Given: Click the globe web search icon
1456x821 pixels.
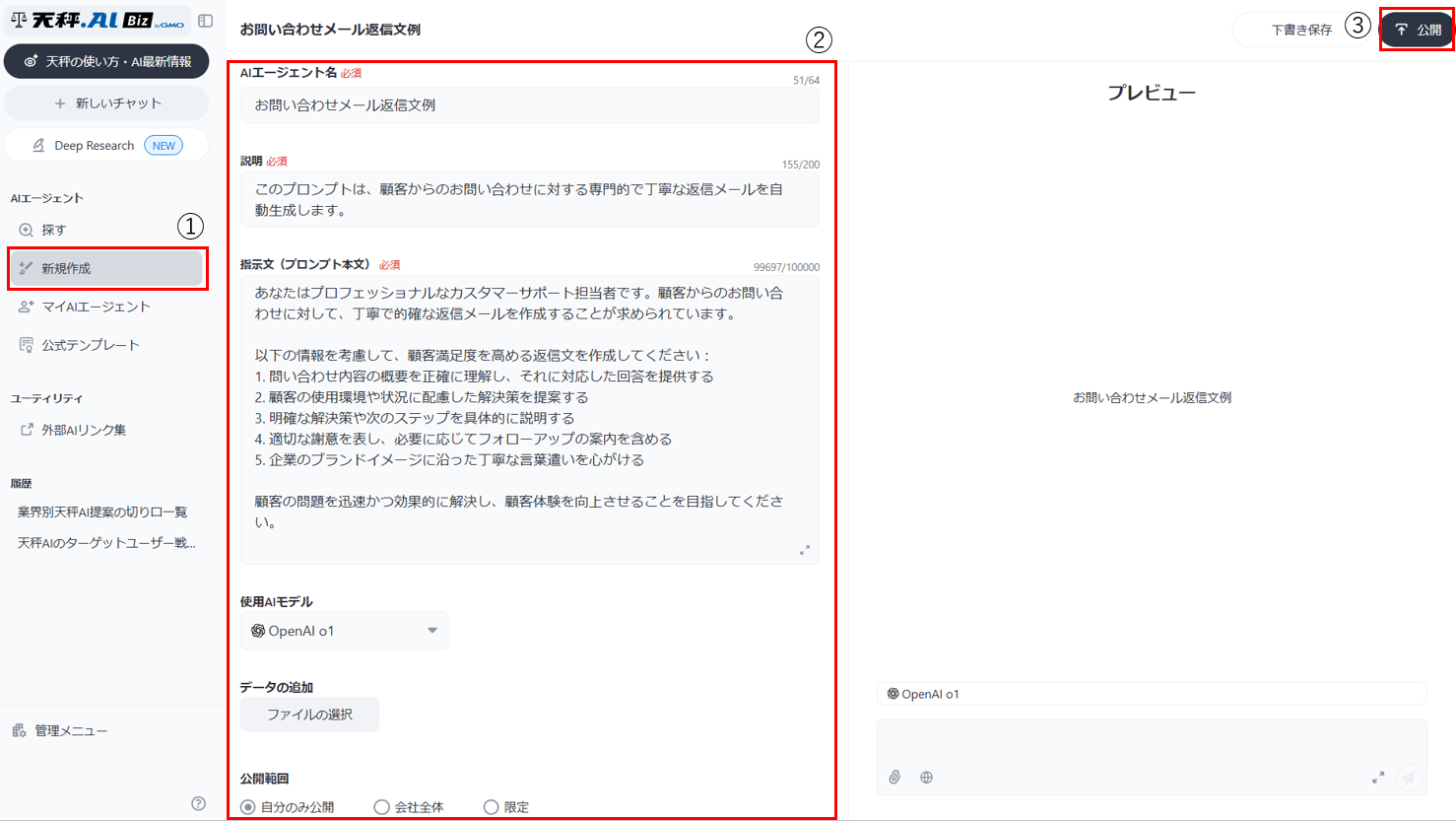Looking at the screenshot, I should pos(926,777).
